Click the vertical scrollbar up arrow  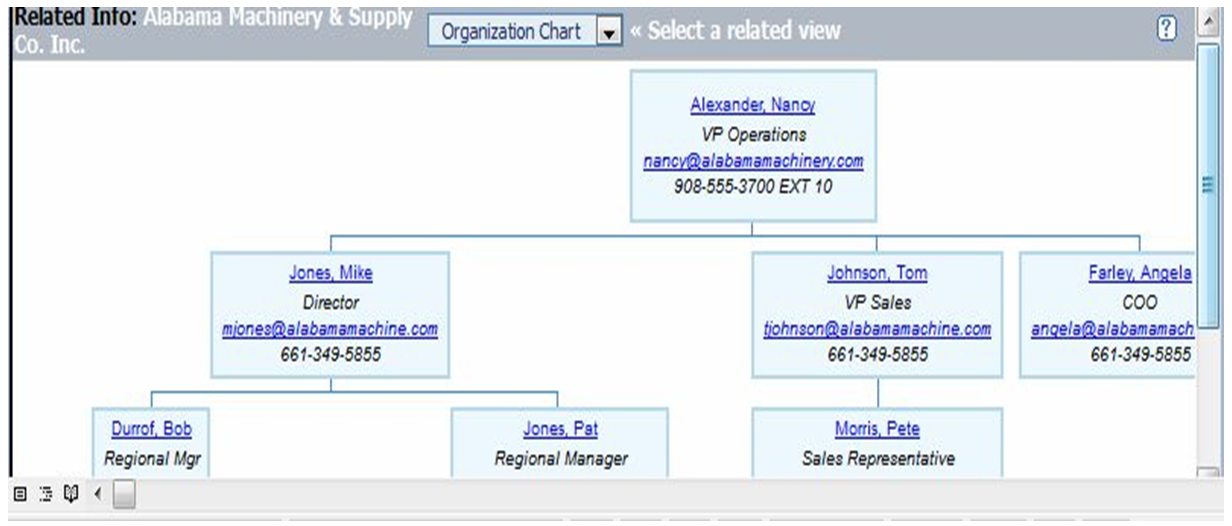[x=1208, y=19]
